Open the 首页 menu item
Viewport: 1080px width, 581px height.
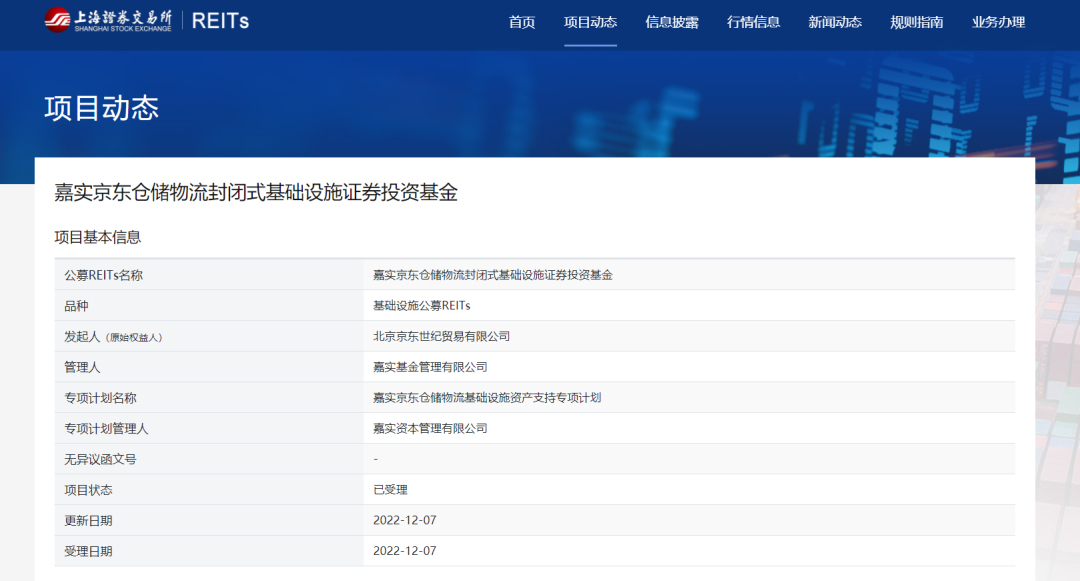521,22
